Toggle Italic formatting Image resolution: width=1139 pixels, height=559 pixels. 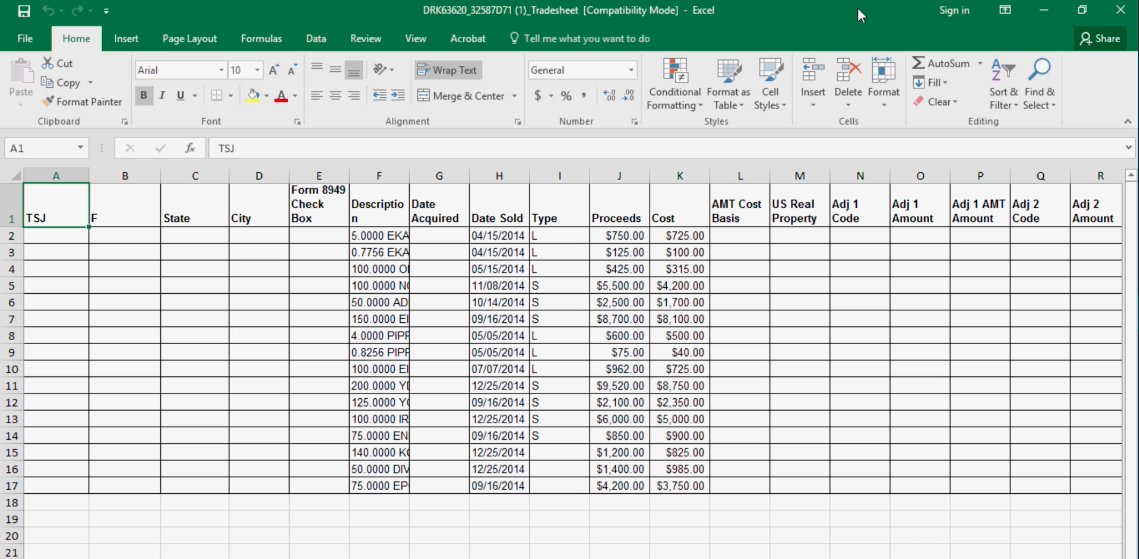point(162,96)
